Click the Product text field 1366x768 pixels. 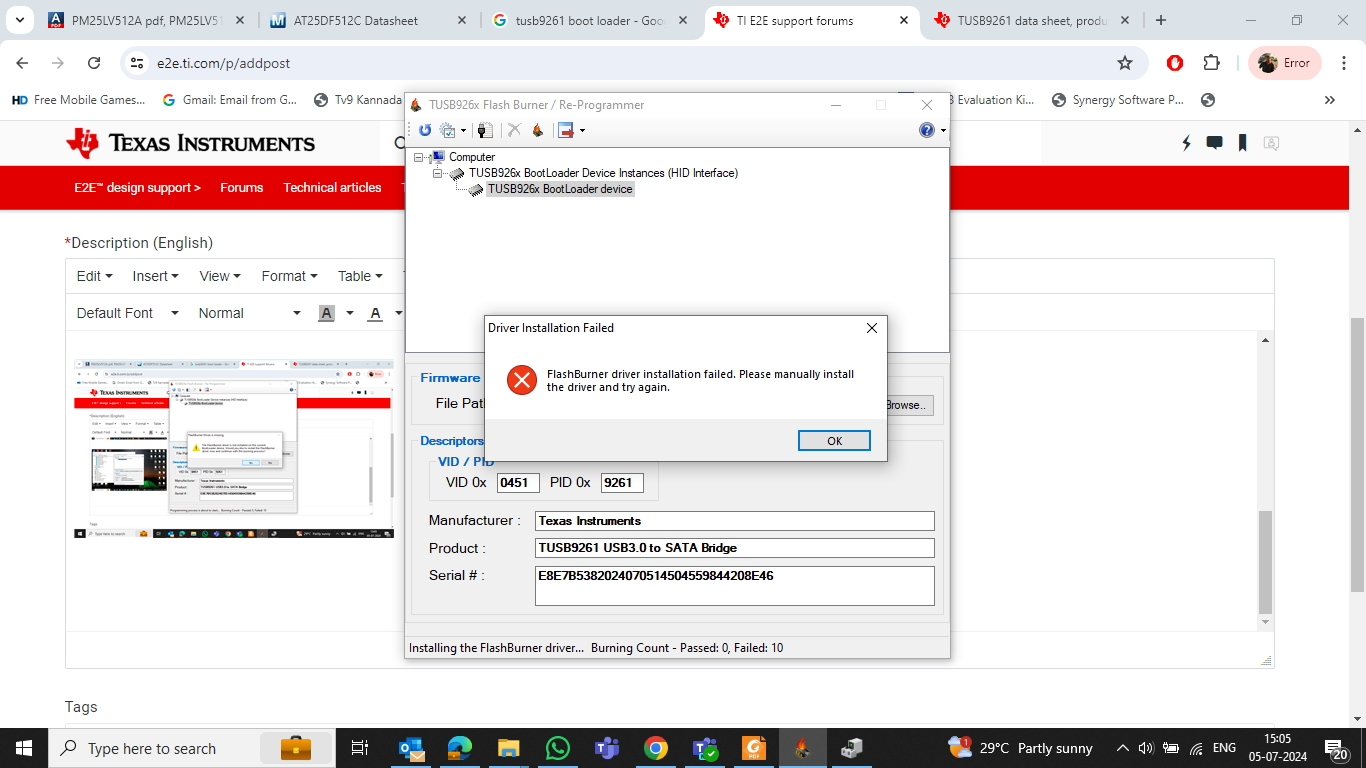[x=735, y=548]
